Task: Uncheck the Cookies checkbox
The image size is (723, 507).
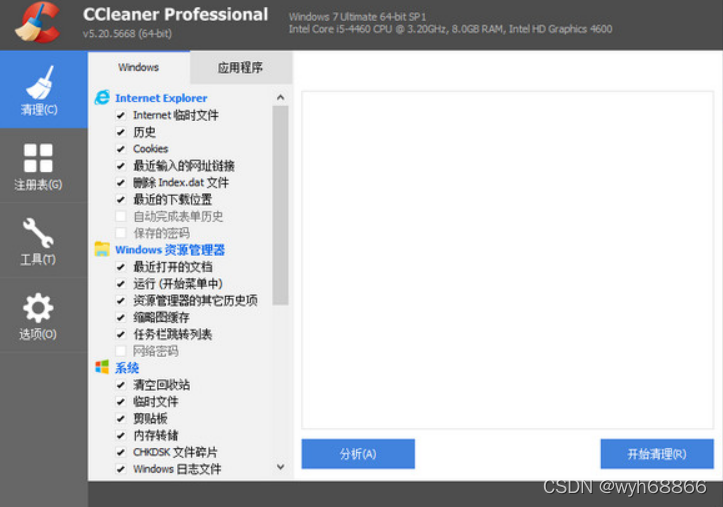Action: click(x=121, y=149)
